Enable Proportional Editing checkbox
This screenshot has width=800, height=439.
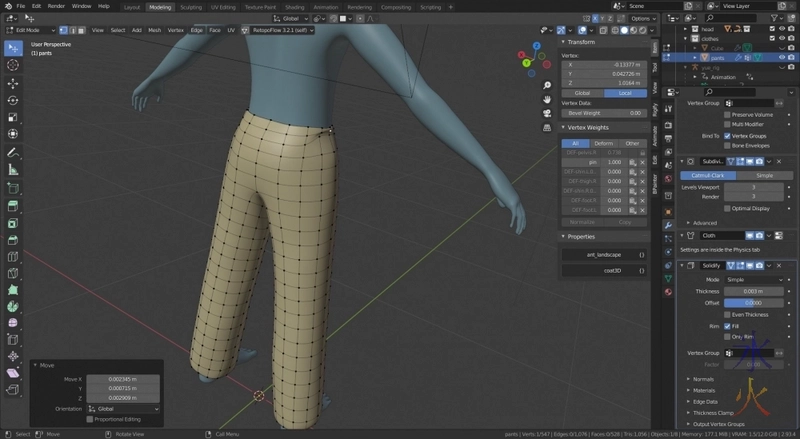[90, 419]
